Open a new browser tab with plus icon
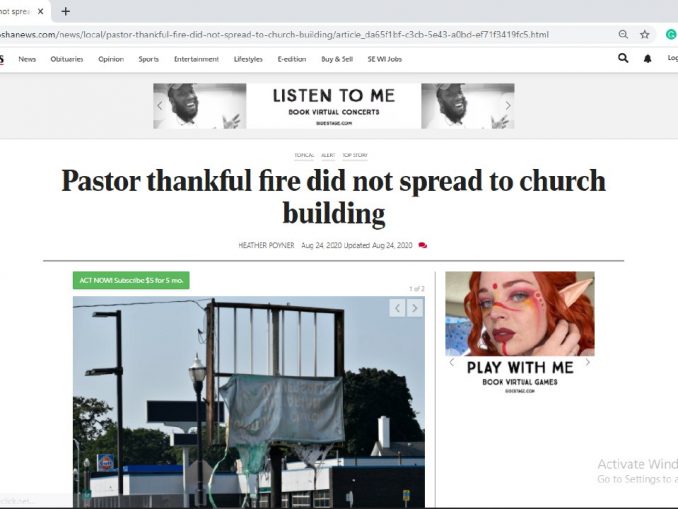Image resolution: width=678 pixels, height=509 pixels. [65, 11]
